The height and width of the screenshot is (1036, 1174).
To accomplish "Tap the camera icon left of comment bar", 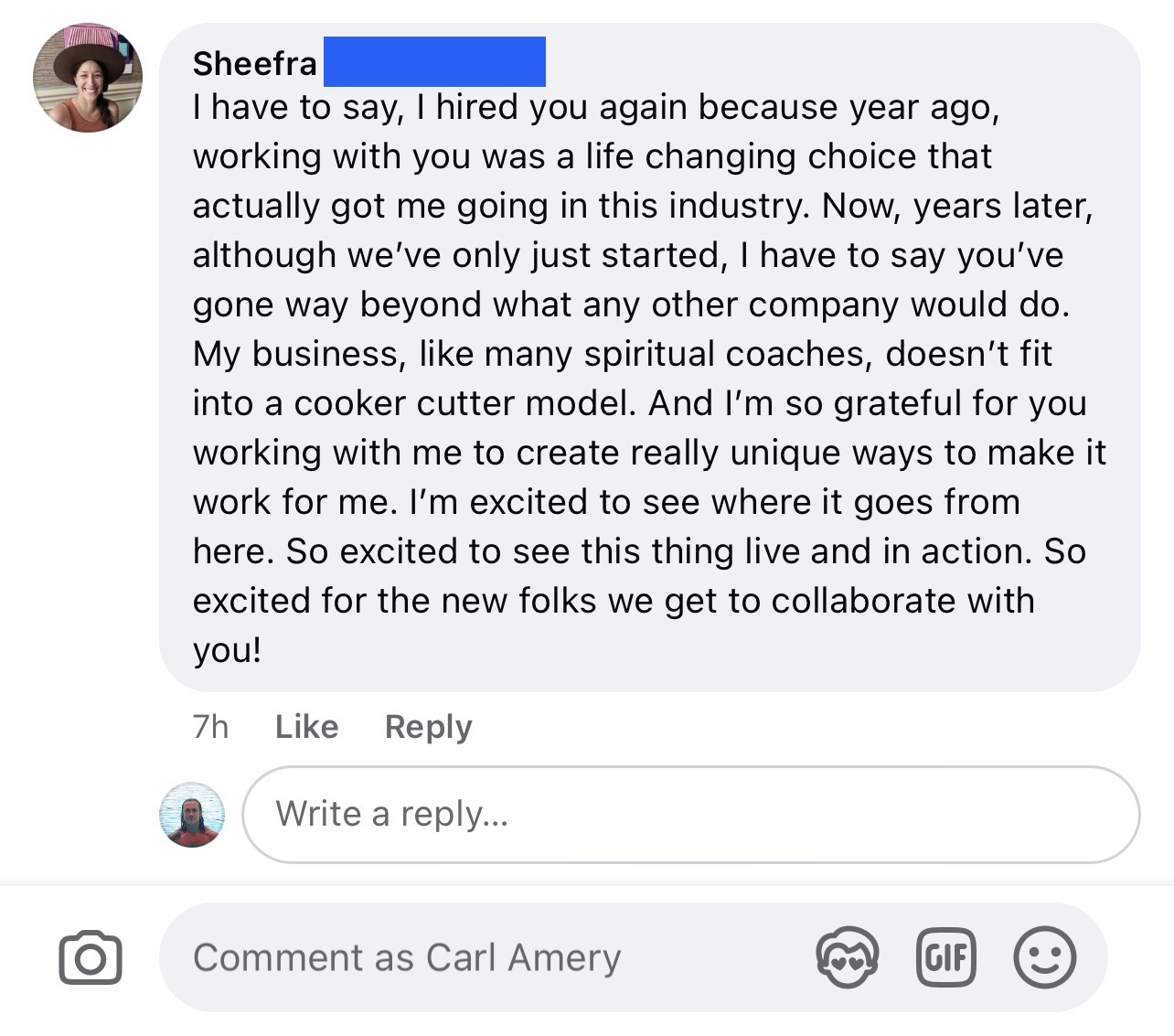I will pyautogui.click(x=90, y=957).
